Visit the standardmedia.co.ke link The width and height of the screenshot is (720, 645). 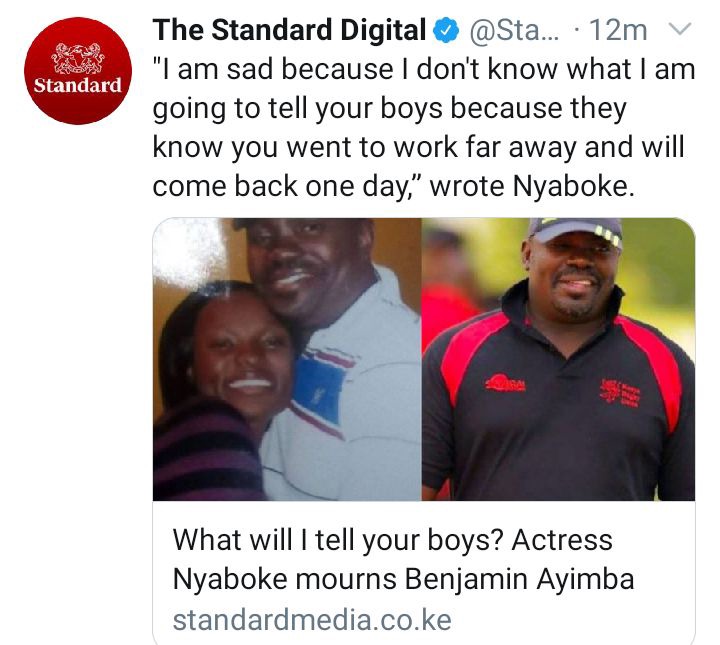[312, 620]
